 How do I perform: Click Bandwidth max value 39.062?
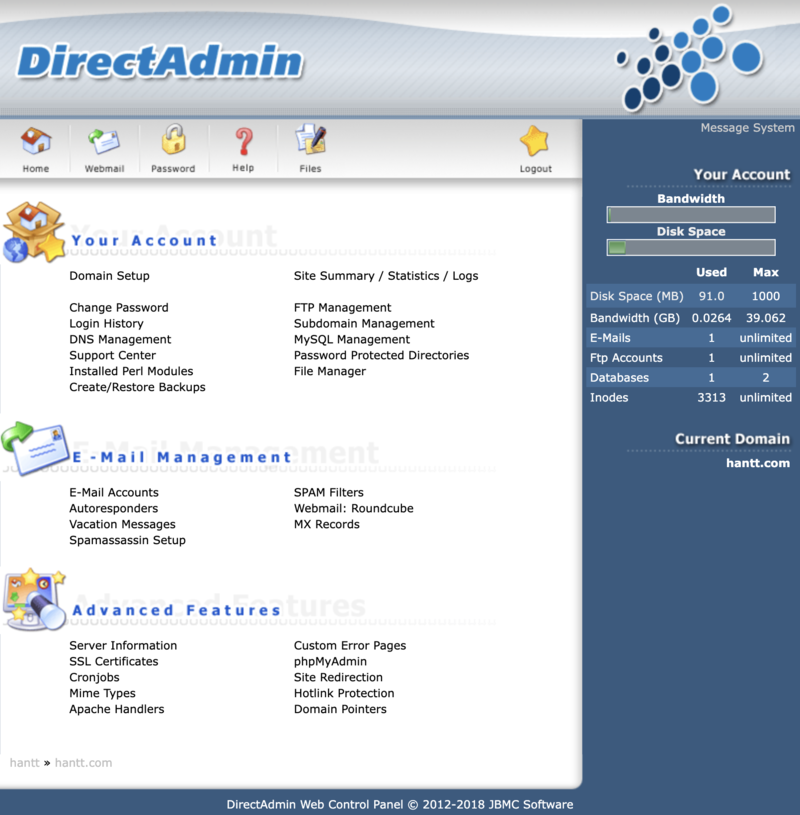766,318
